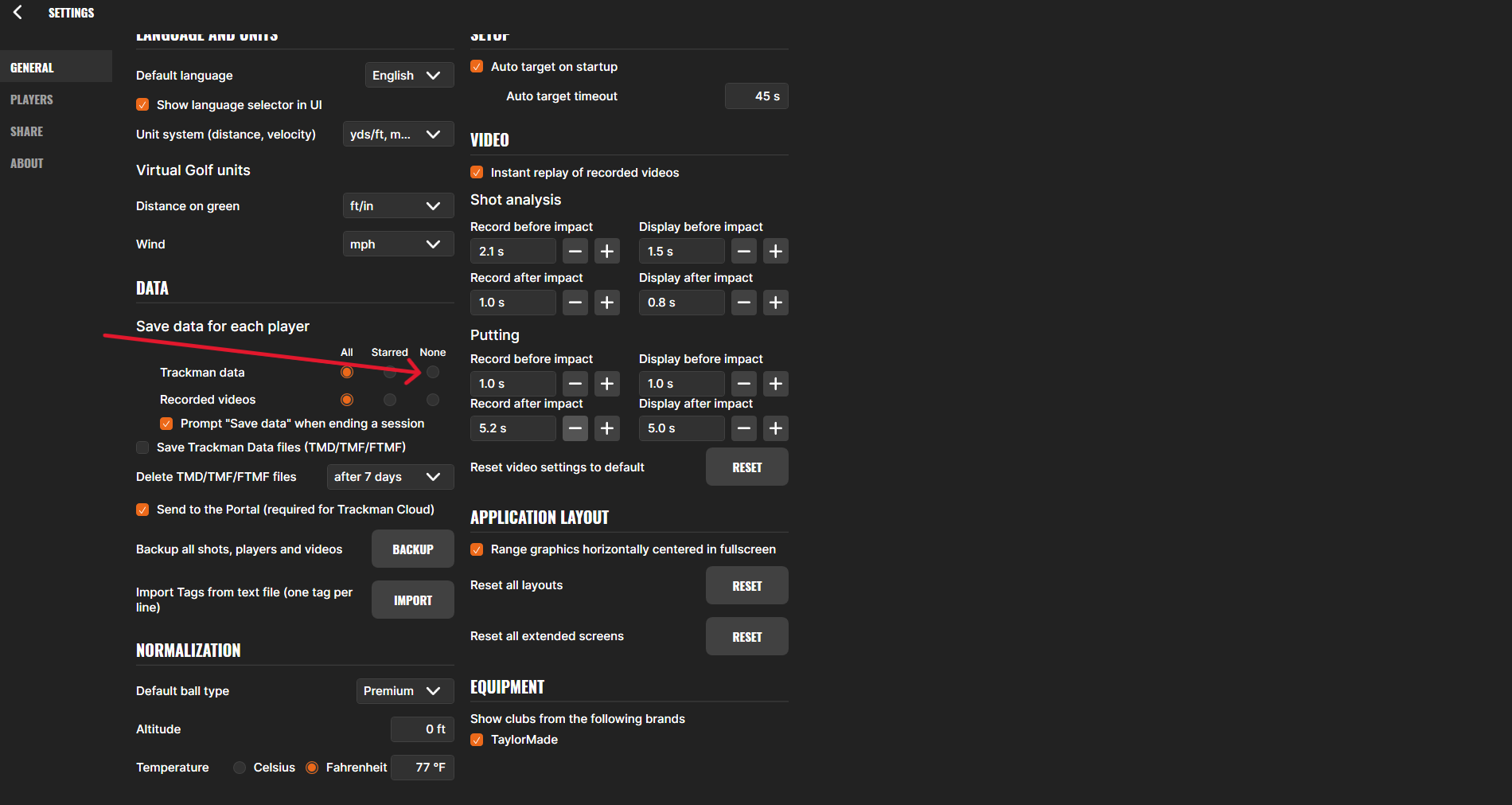The width and height of the screenshot is (1512, 805).
Task: Open the Default language dropdown
Action: tap(410, 76)
